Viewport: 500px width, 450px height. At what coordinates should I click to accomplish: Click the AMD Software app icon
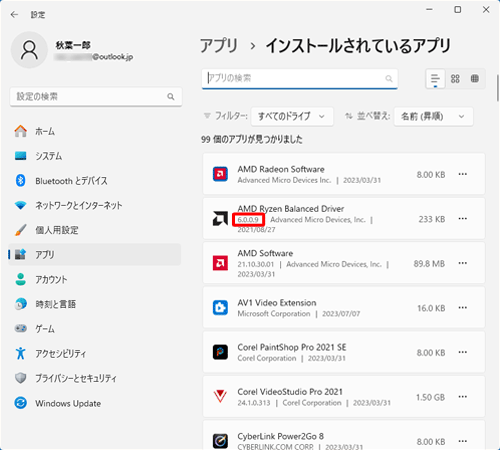pyautogui.click(x=220, y=263)
